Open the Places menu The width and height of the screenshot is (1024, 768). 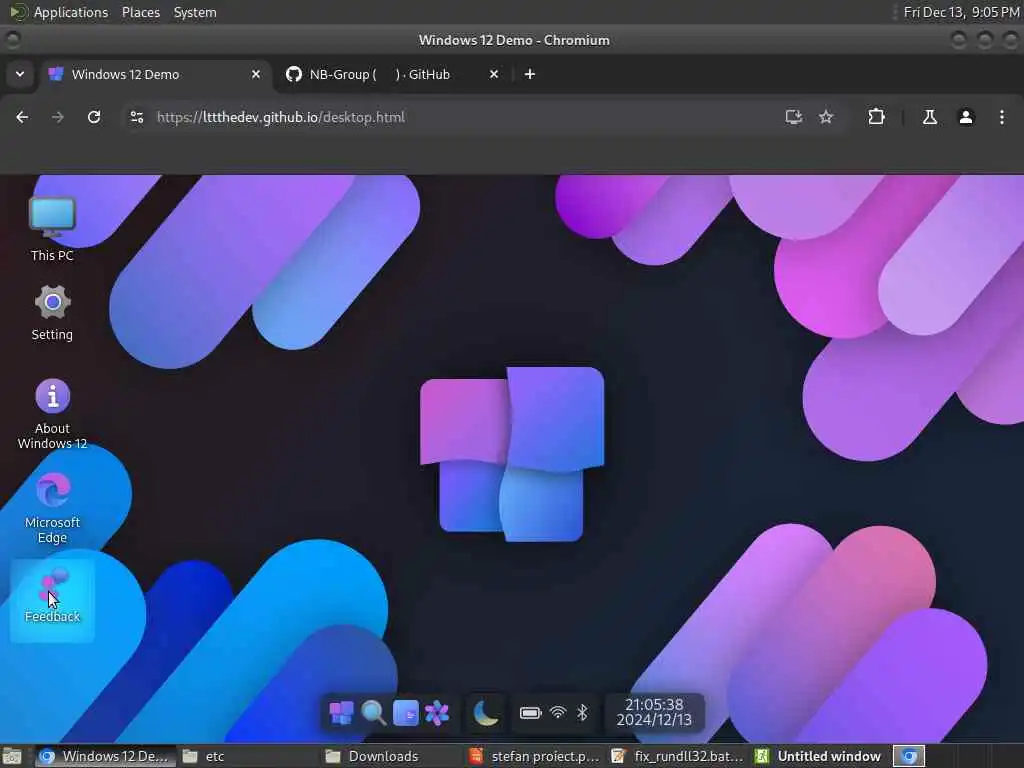tap(141, 12)
